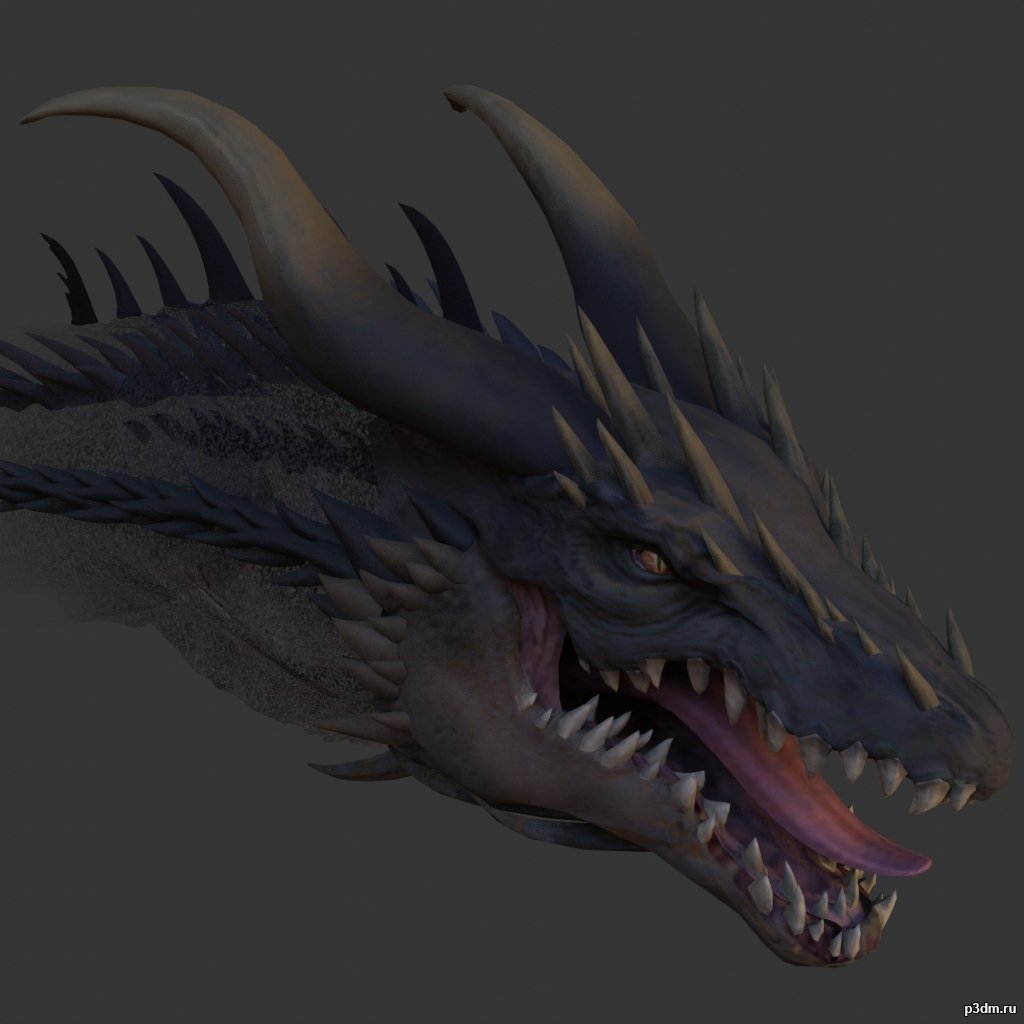This screenshot has width=1024, height=1024.
Task: Select the brow spikes above the eye
Action: tap(620, 450)
